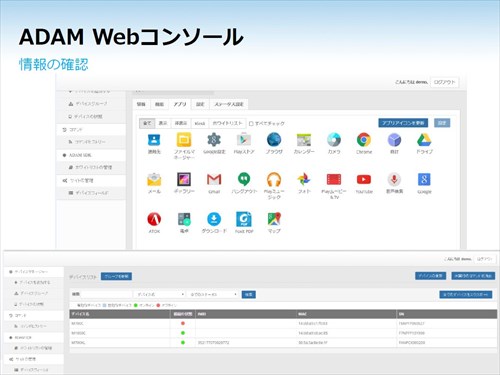
Task: Select the blue globe Browser app icon
Action: coord(274,140)
